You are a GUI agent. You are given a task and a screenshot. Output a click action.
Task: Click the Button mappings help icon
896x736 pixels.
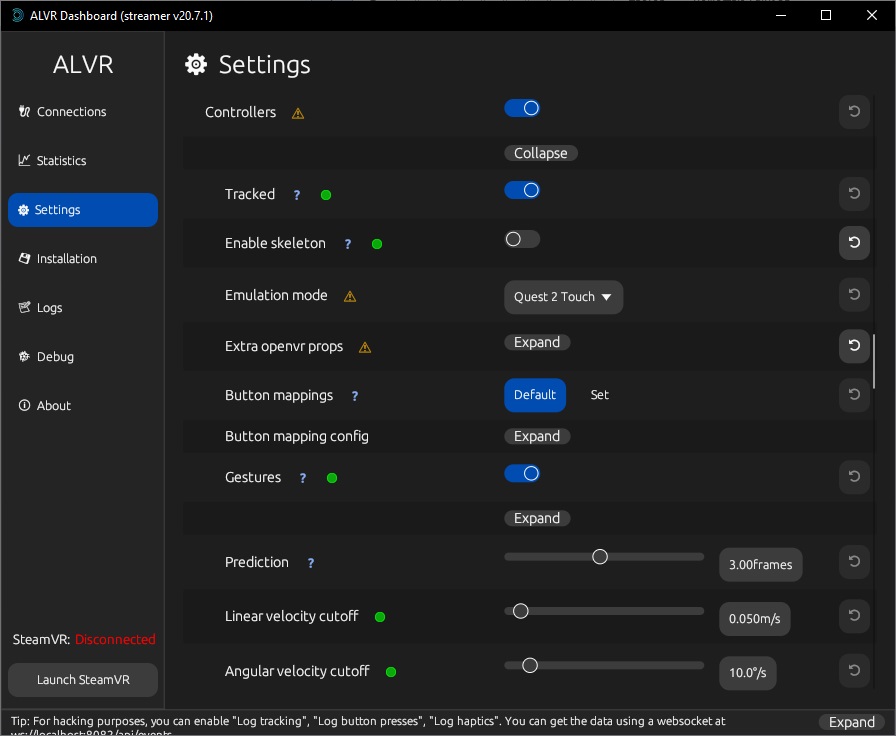[355, 396]
